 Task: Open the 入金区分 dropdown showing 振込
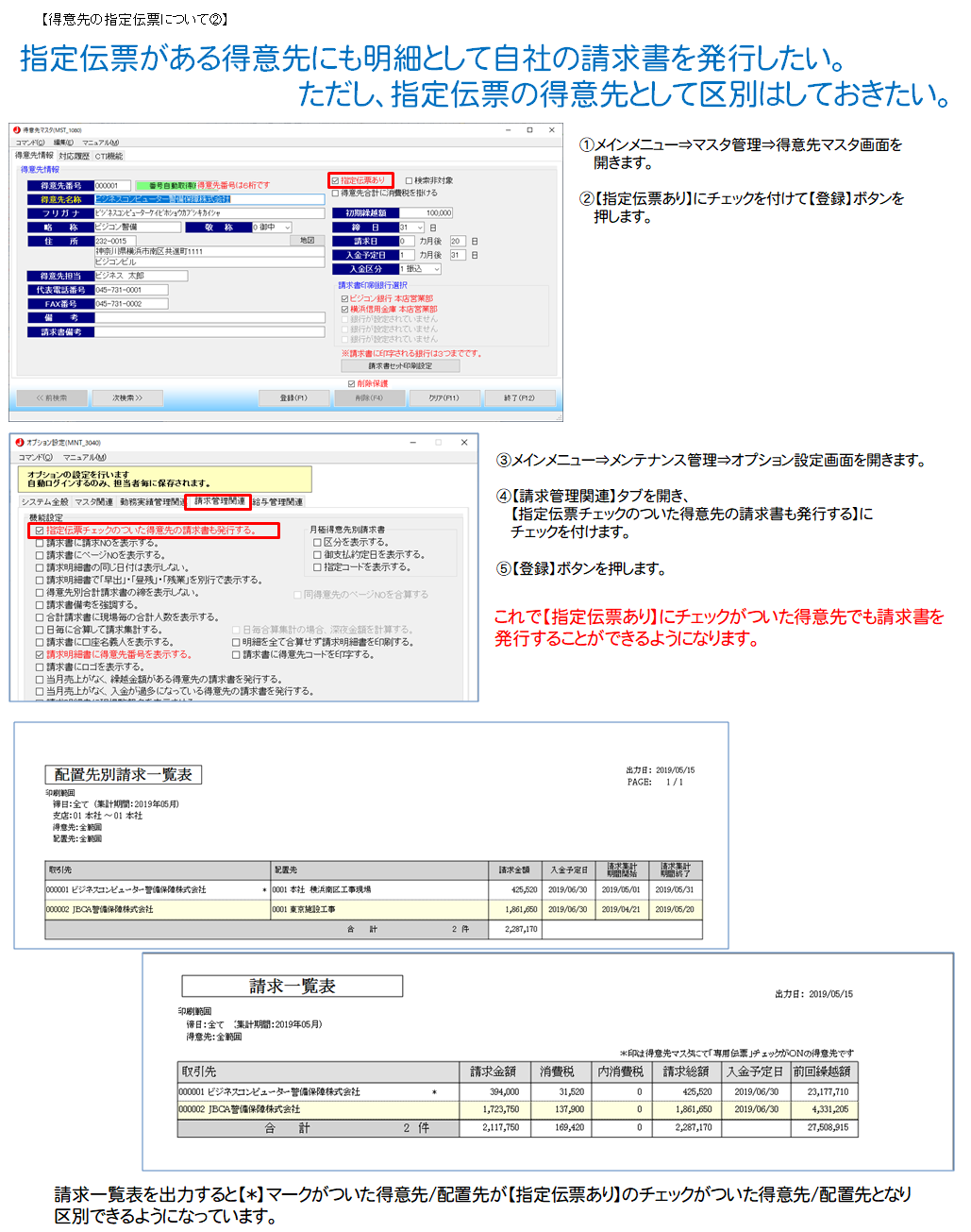436,269
